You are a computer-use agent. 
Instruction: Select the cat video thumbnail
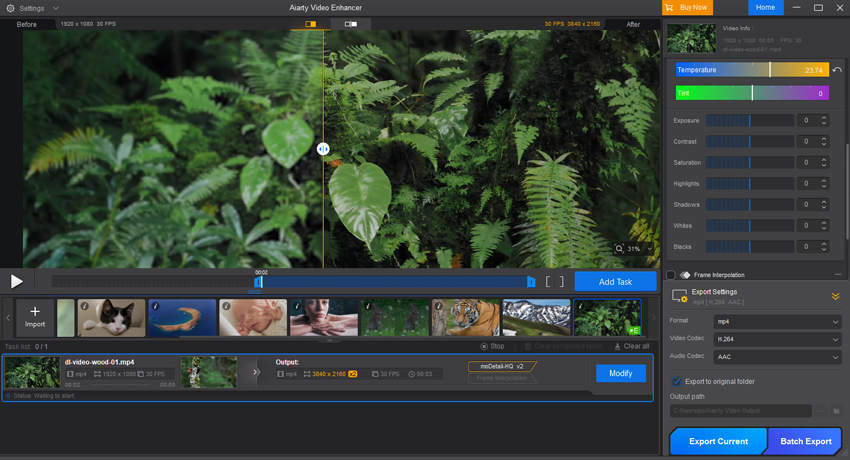[111, 318]
